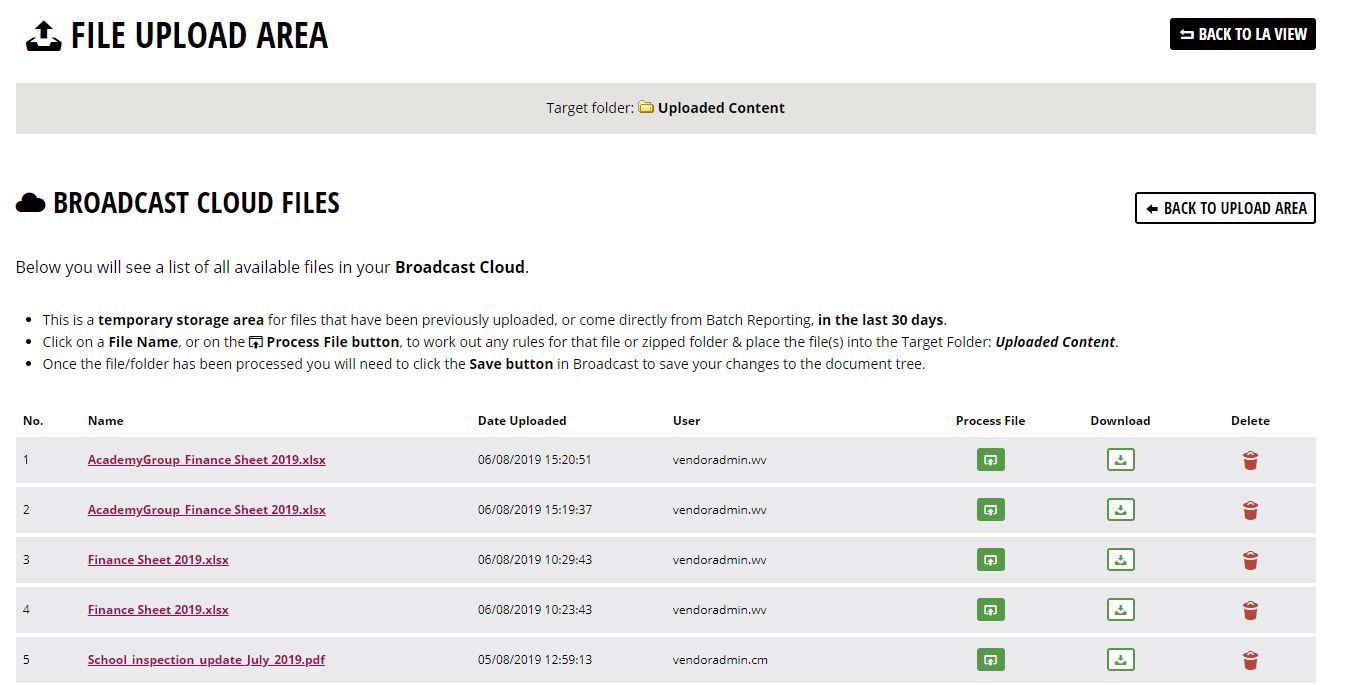The width and height of the screenshot is (1349, 685).
Task: Click the Uploaded Content target folder
Action: (x=720, y=108)
